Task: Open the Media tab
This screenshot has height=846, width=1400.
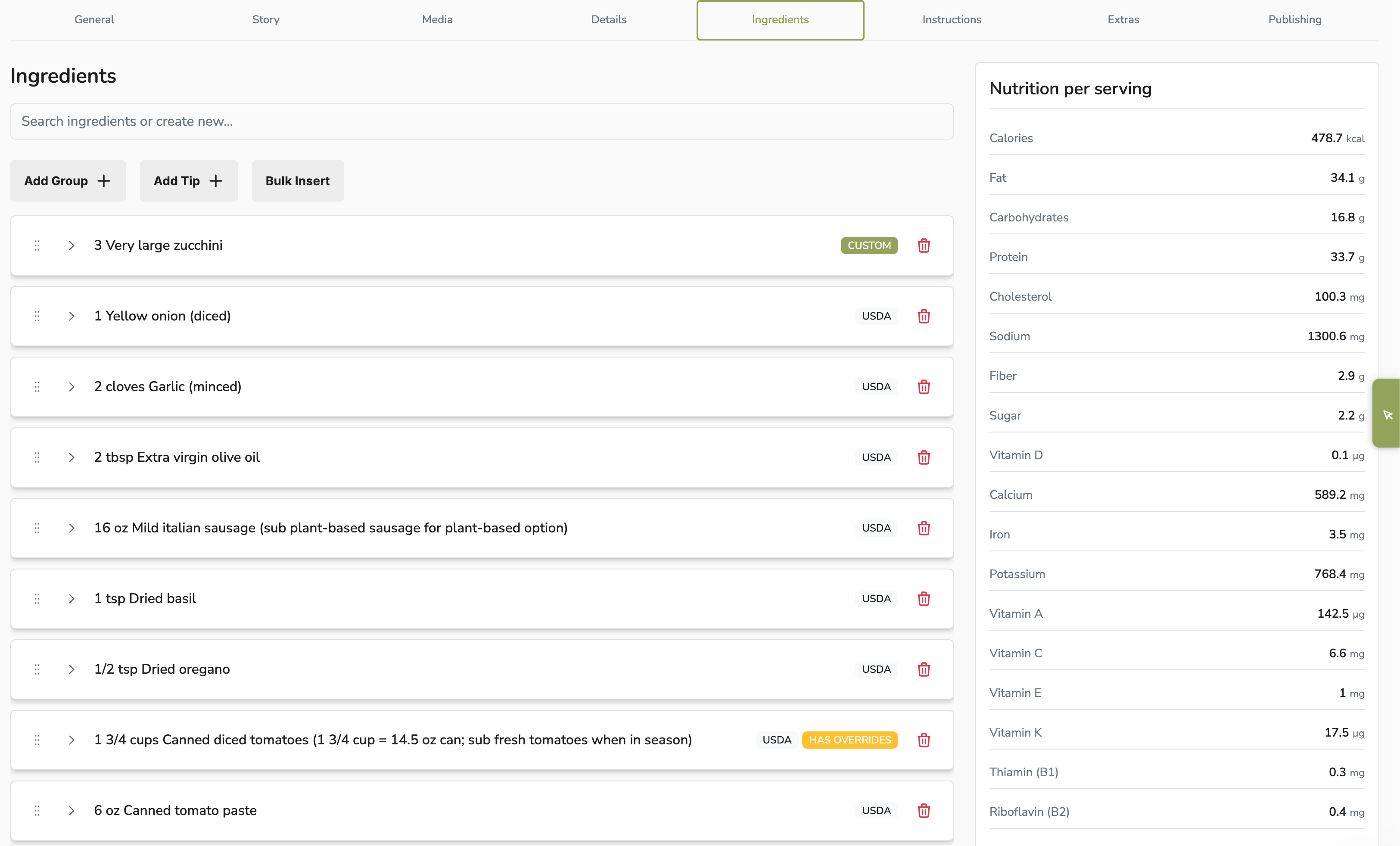Action: 438,19
